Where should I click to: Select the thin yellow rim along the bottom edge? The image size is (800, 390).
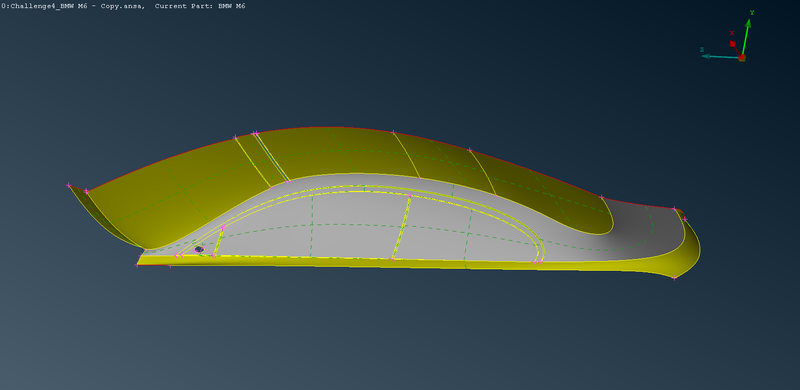pyautogui.click(x=398, y=262)
